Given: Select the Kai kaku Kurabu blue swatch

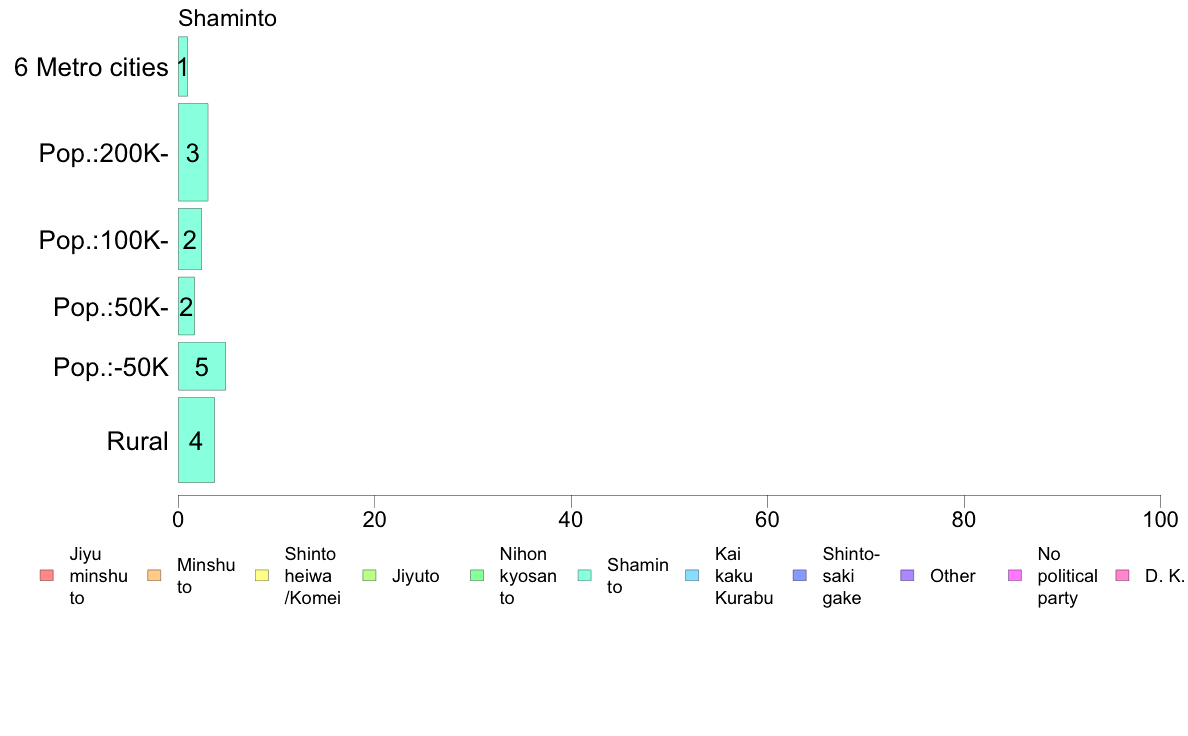Looking at the screenshot, I should coord(692,575).
